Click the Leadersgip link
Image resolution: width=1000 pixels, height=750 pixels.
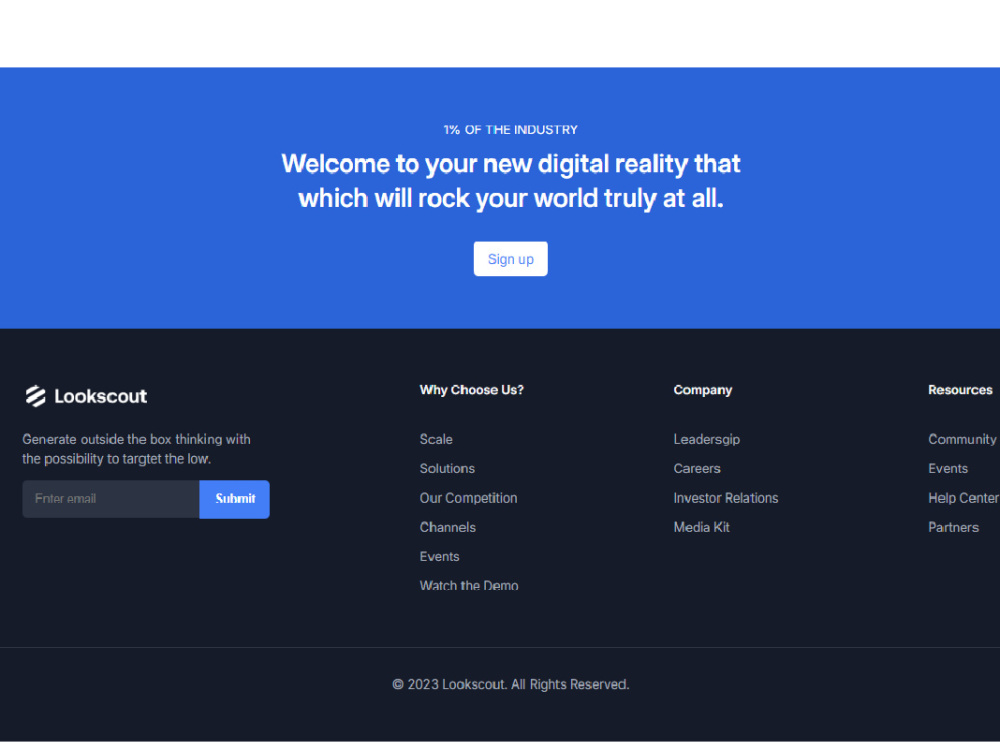(707, 439)
